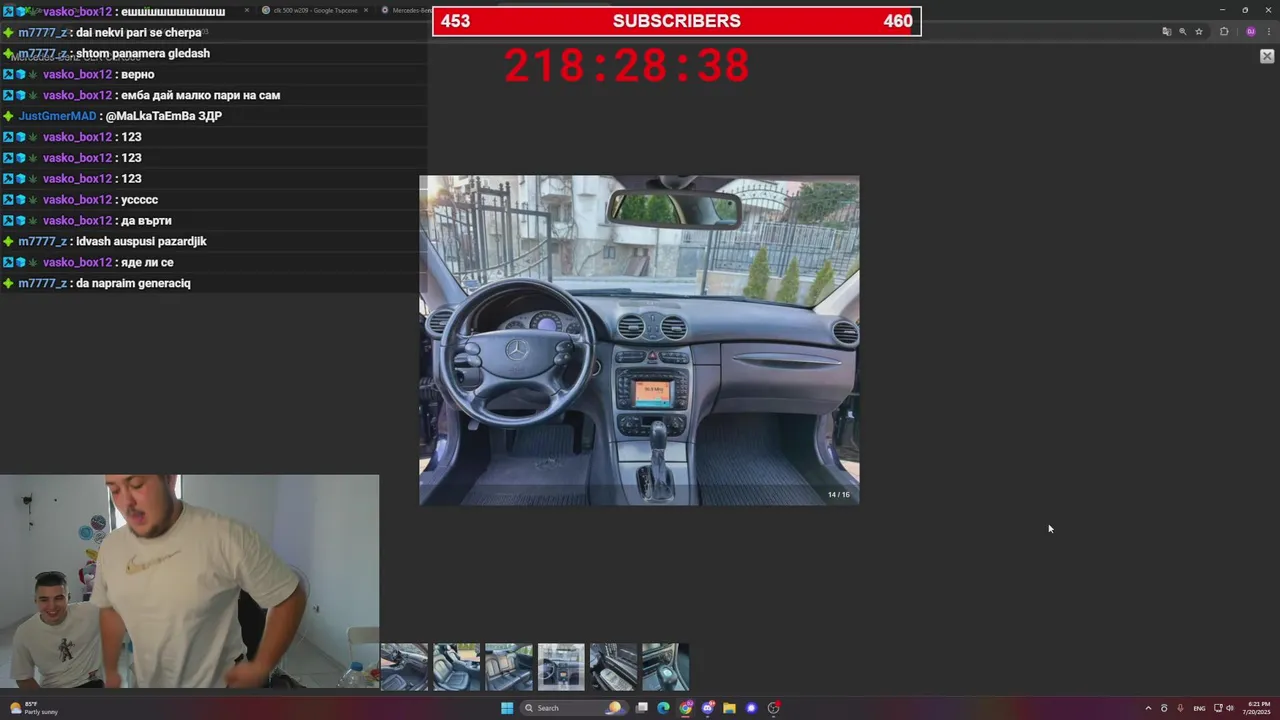The height and width of the screenshot is (720, 1280).
Task: Click the green badge next to JustGmerMAD
Action: coord(8,116)
